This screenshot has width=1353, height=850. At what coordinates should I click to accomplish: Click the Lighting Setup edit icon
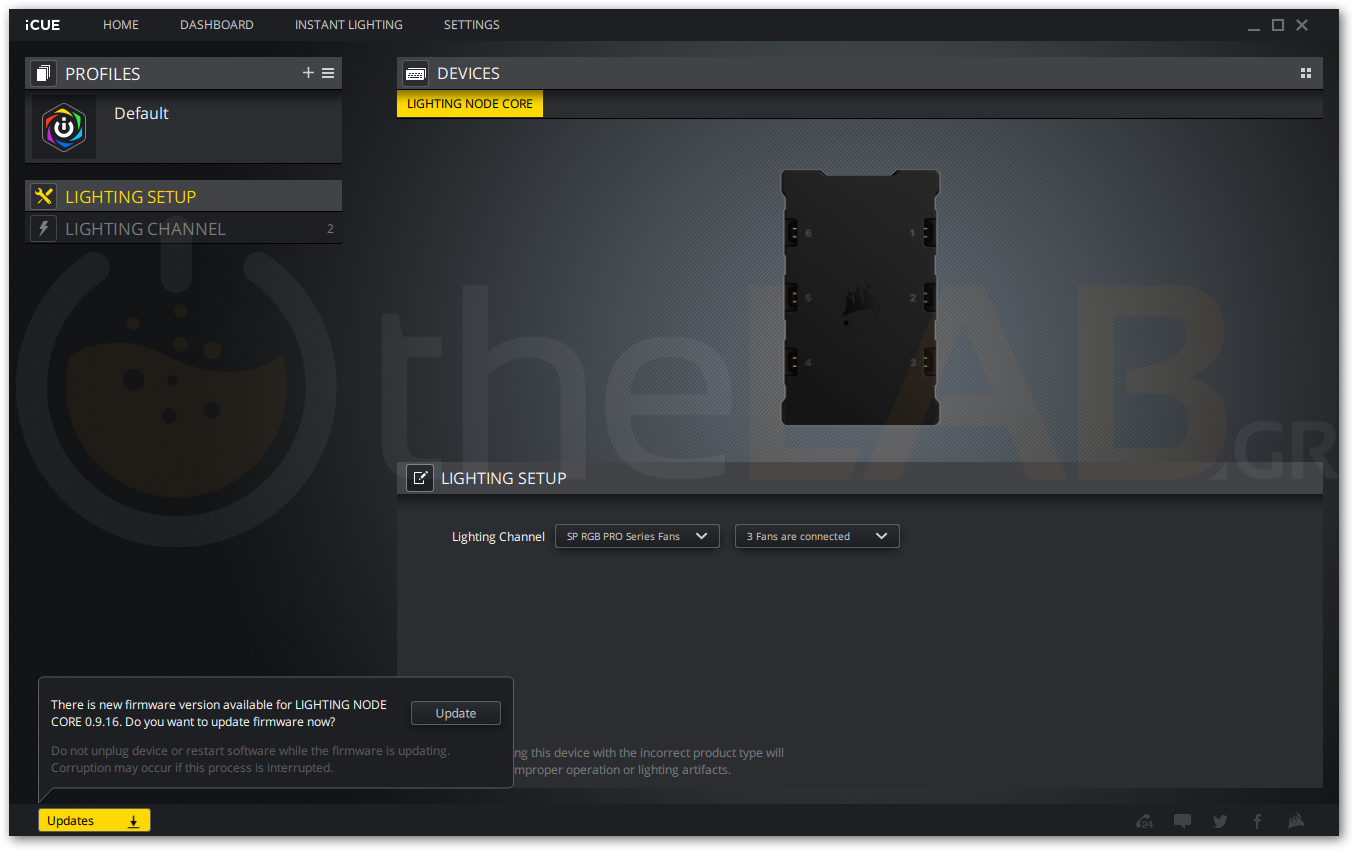coord(420,478)
